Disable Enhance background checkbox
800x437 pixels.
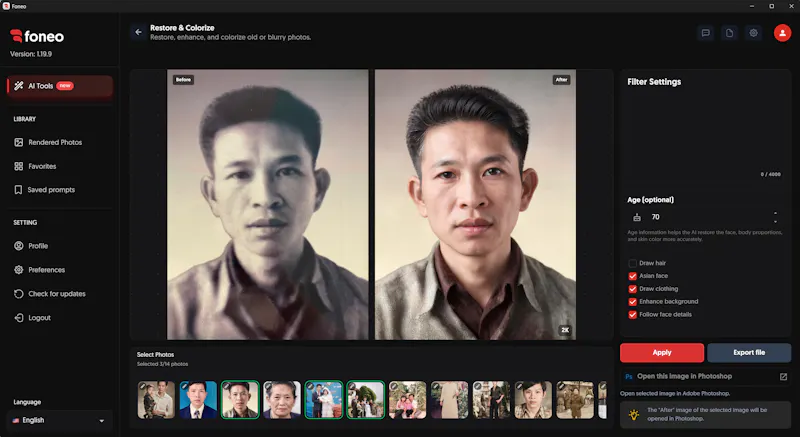tap(633, 302)
